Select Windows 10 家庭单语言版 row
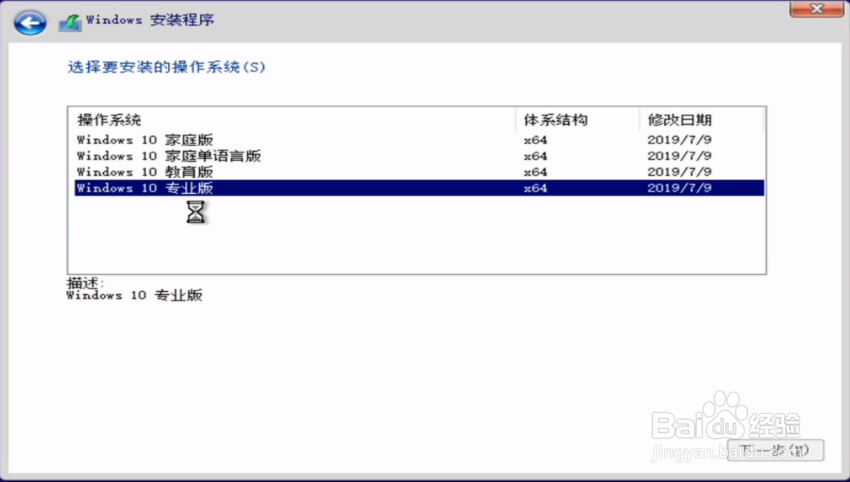Image resolution: width=850 pixels, height=482 pixels. click(419, 156)
